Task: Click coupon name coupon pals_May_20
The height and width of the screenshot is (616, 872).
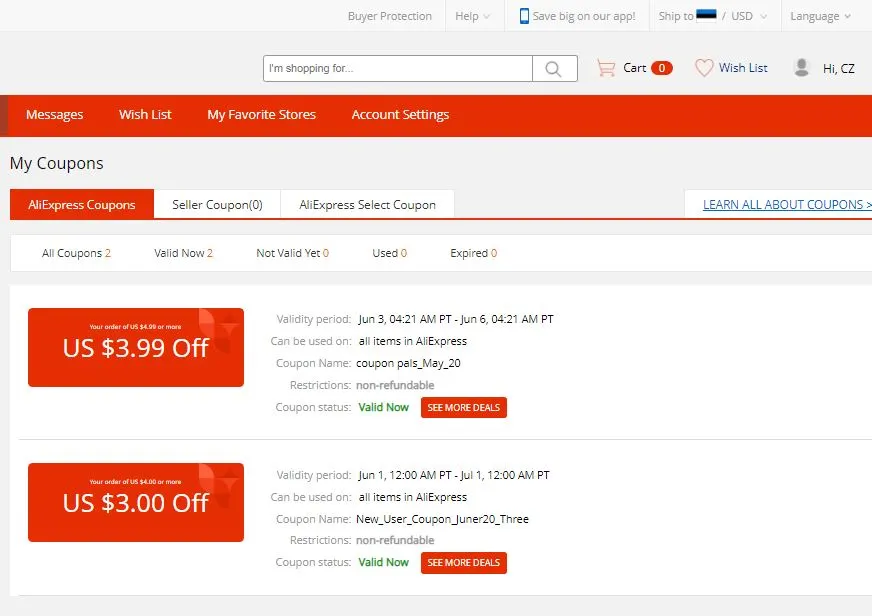Action: [408, 363]
